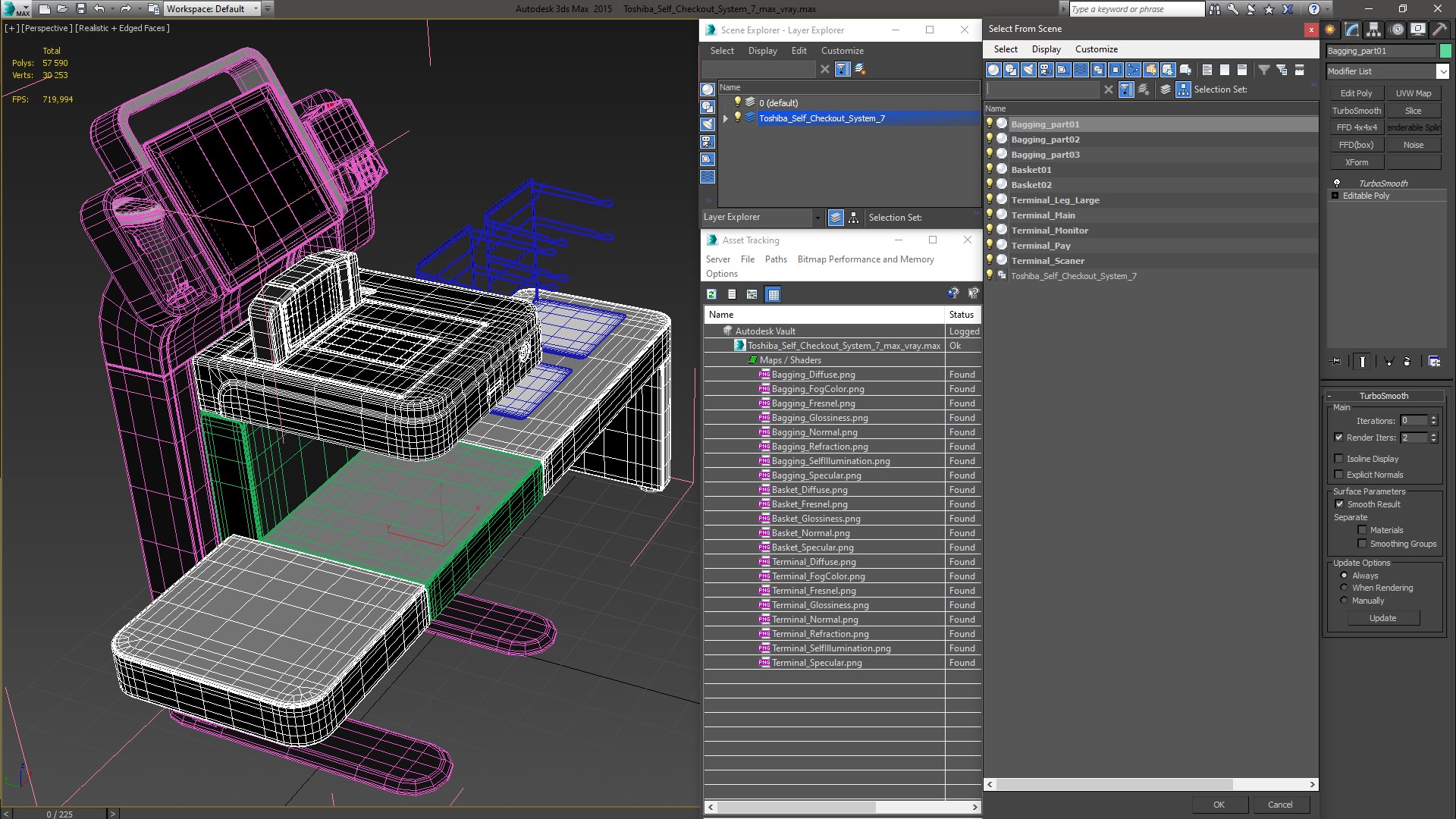The height and width of the screenshot is (819, 1456).
Task: Click the binoculars search icon in title bar
Action: tap(1214, 9)
